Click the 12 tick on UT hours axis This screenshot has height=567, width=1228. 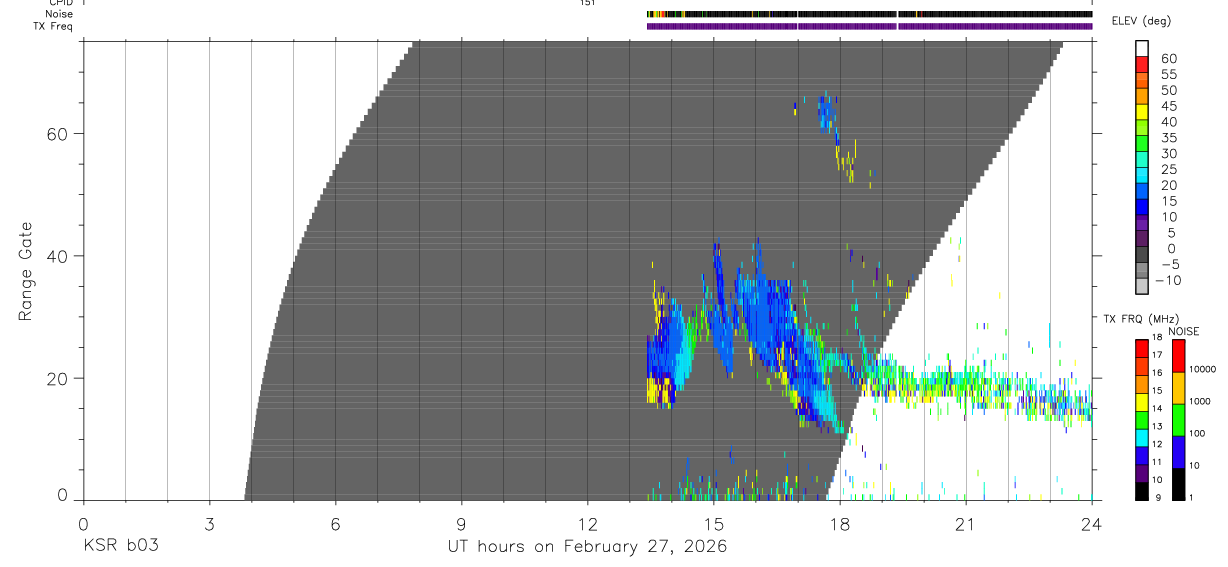[x=588, y=523]
